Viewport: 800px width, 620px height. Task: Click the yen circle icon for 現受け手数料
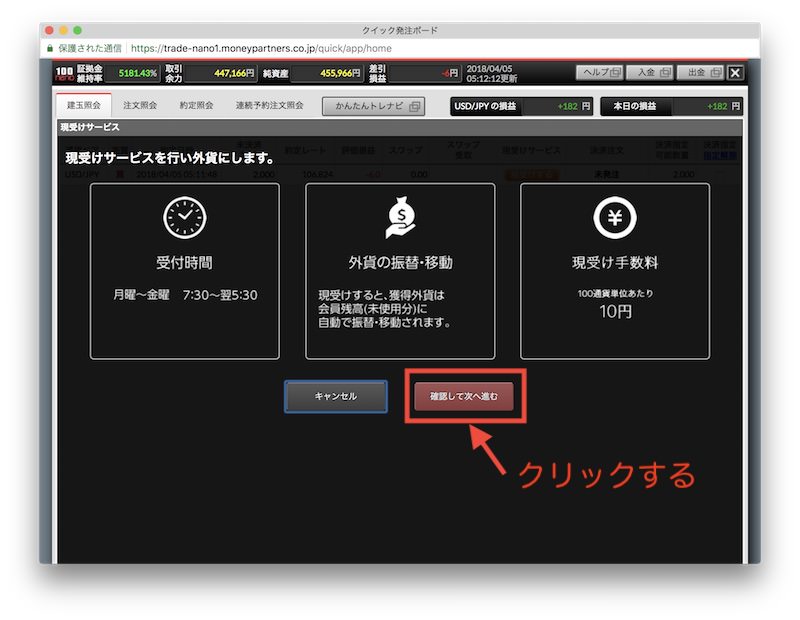tap(615, 217)
